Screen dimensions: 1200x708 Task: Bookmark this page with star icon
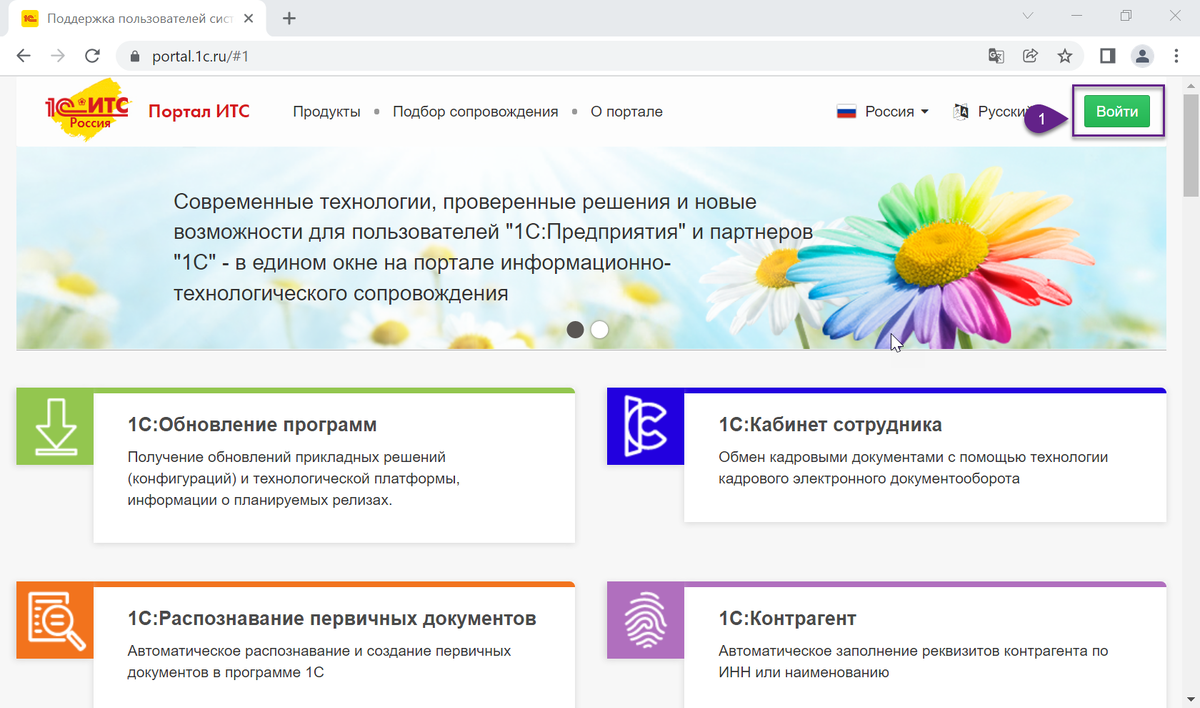(1065, 56)
